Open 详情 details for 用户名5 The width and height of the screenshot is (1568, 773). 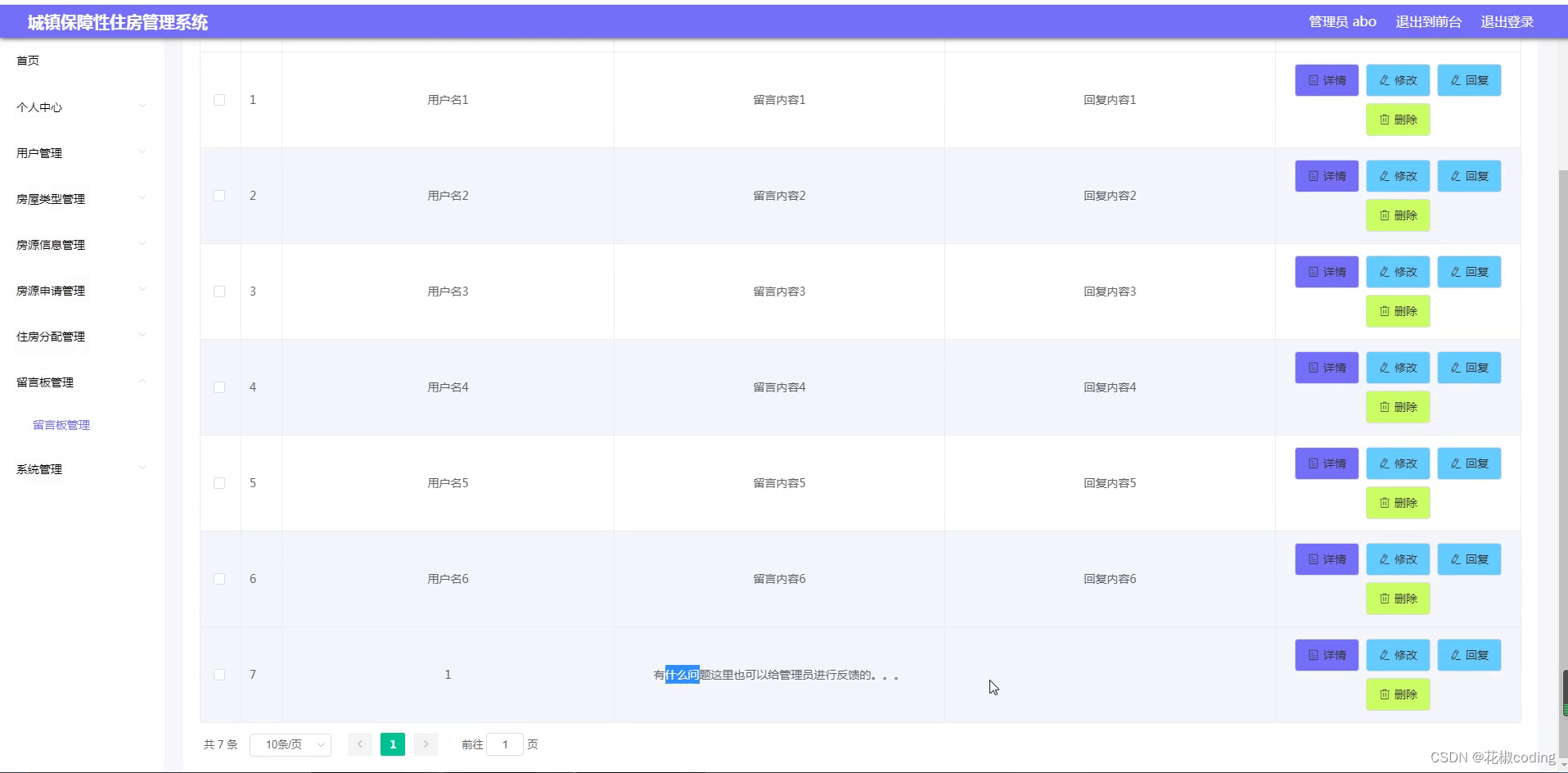tap(1326, 463)
